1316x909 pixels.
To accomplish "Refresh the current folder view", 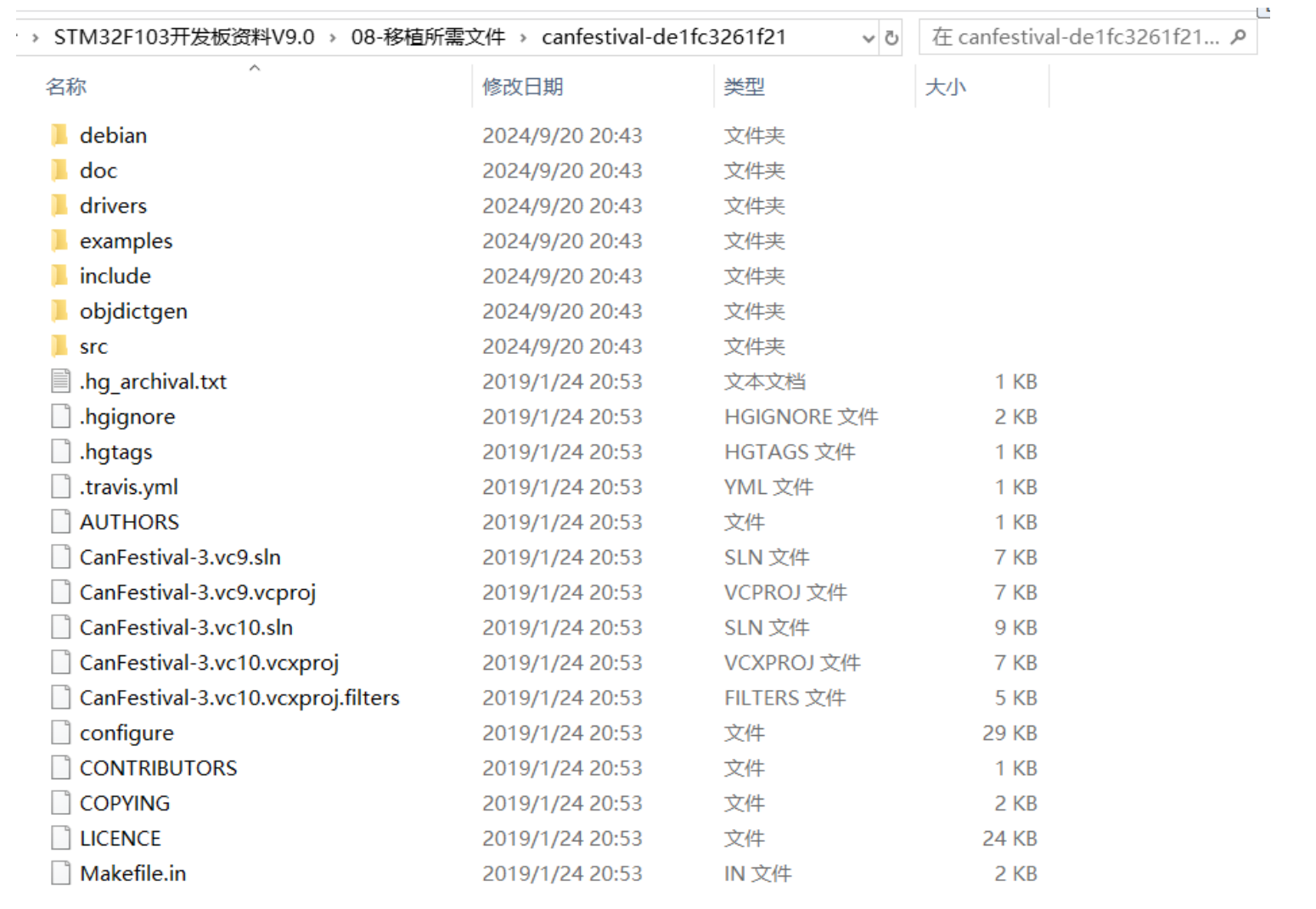I will [x=891, y=37].
